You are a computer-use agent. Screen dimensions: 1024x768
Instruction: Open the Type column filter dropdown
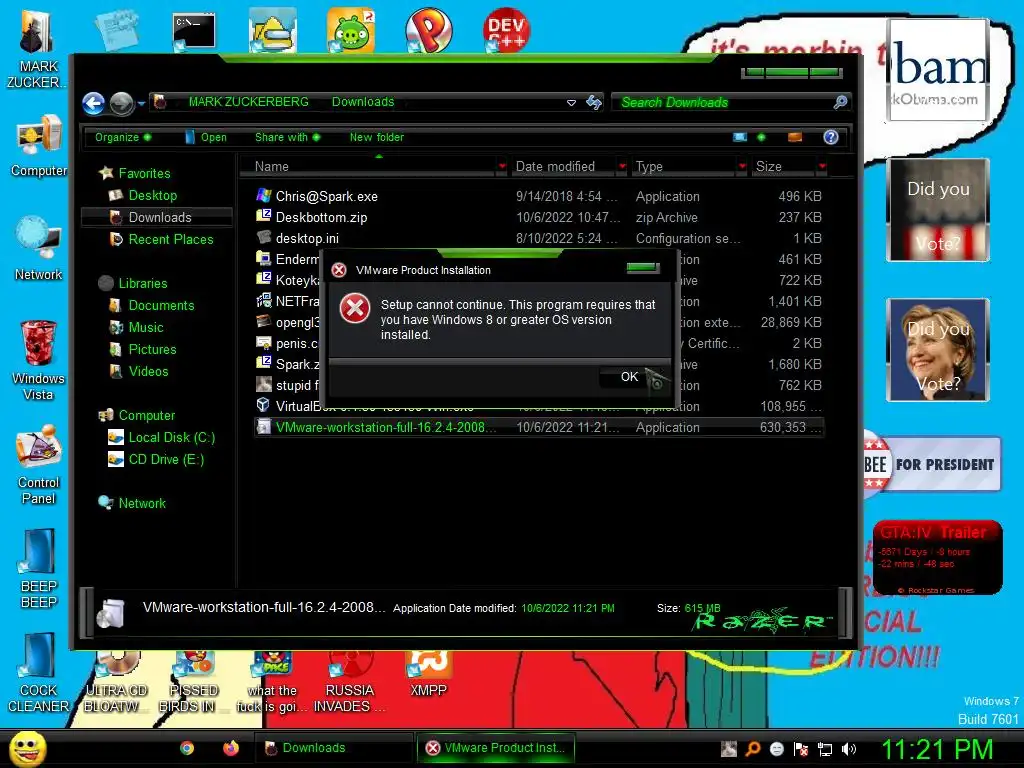click(x=742, y=167)
